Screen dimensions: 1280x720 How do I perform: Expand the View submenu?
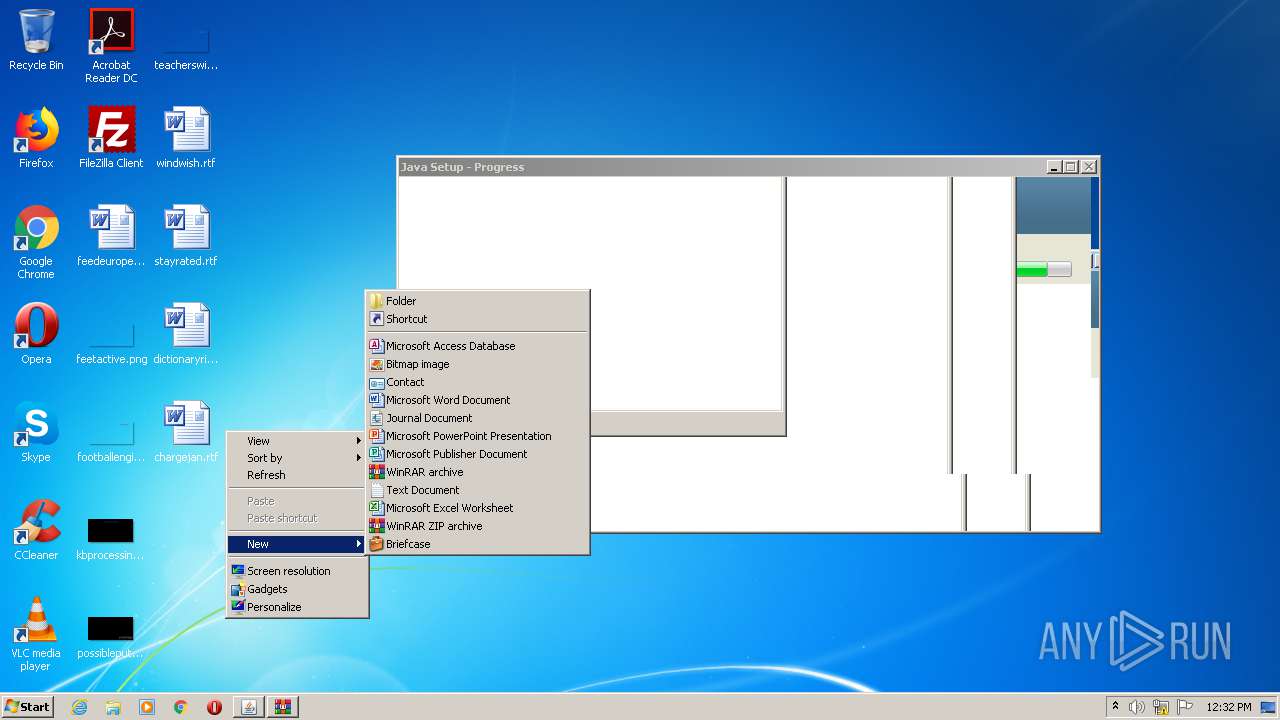pyautogui.click(x=297, y=441)
